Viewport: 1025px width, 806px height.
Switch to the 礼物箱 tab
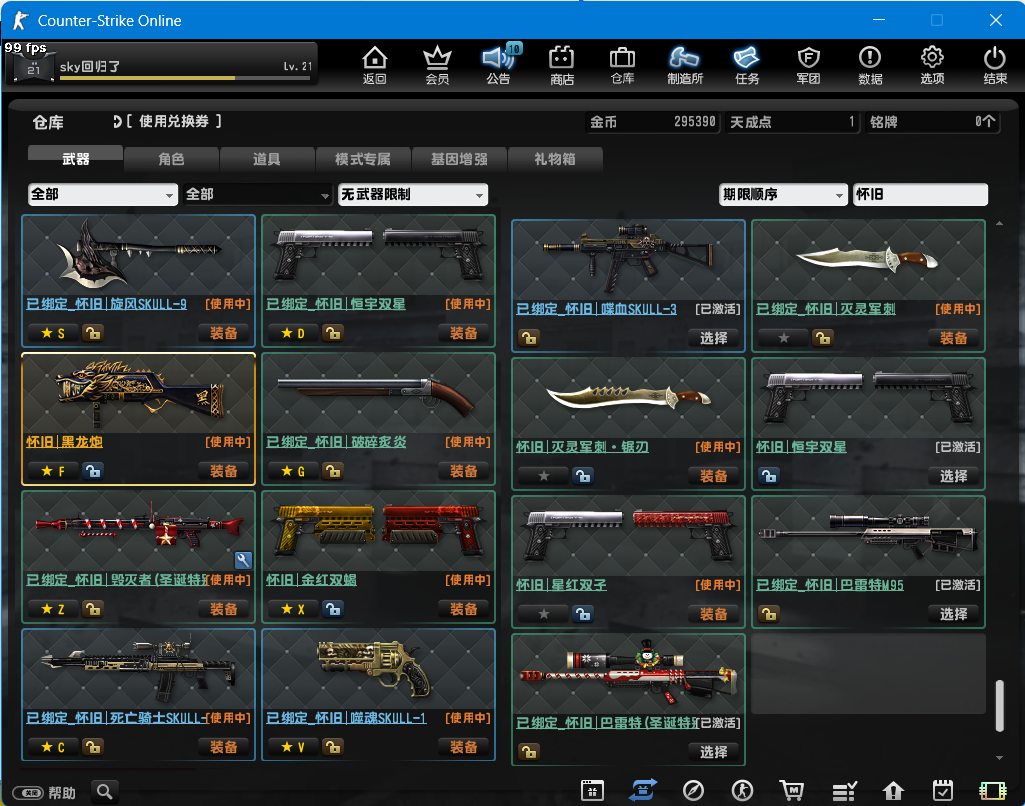pos(554,159)
